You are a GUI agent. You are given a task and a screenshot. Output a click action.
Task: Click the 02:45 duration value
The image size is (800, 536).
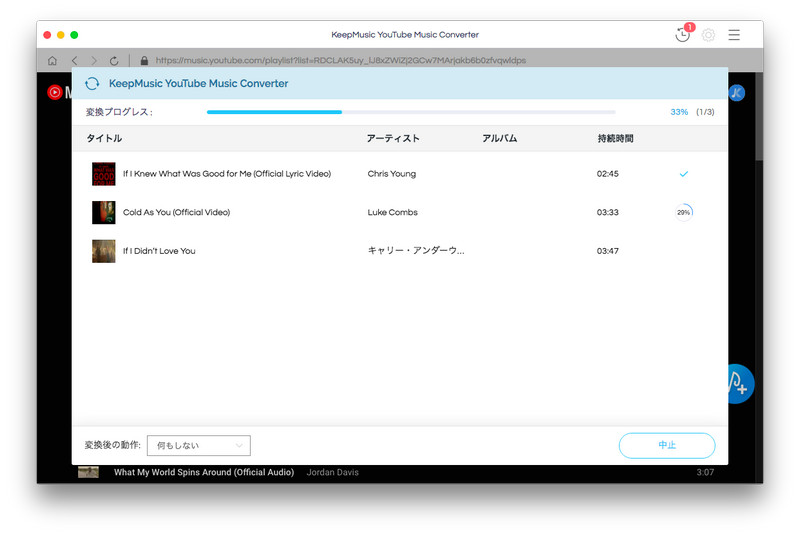coord(608,174)
